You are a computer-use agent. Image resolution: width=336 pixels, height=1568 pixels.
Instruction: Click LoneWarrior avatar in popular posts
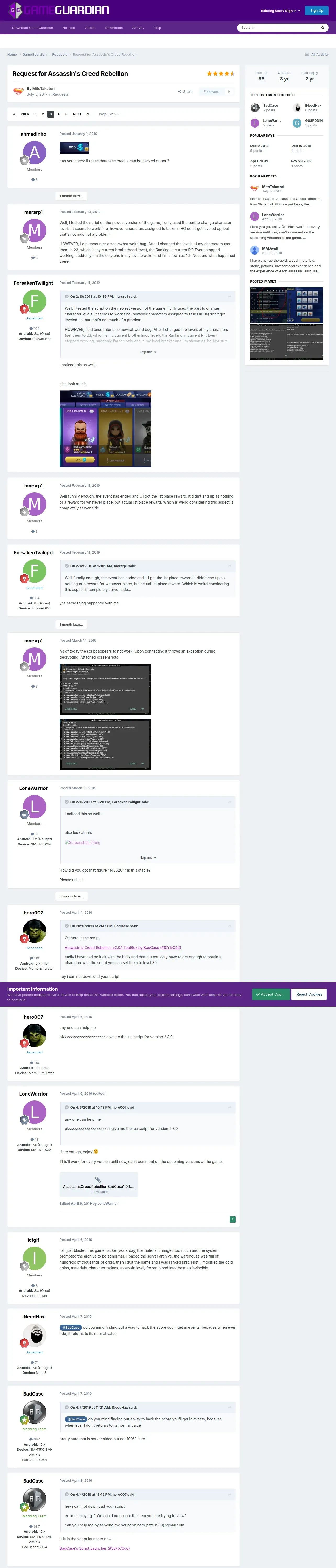tap(255, 217)
